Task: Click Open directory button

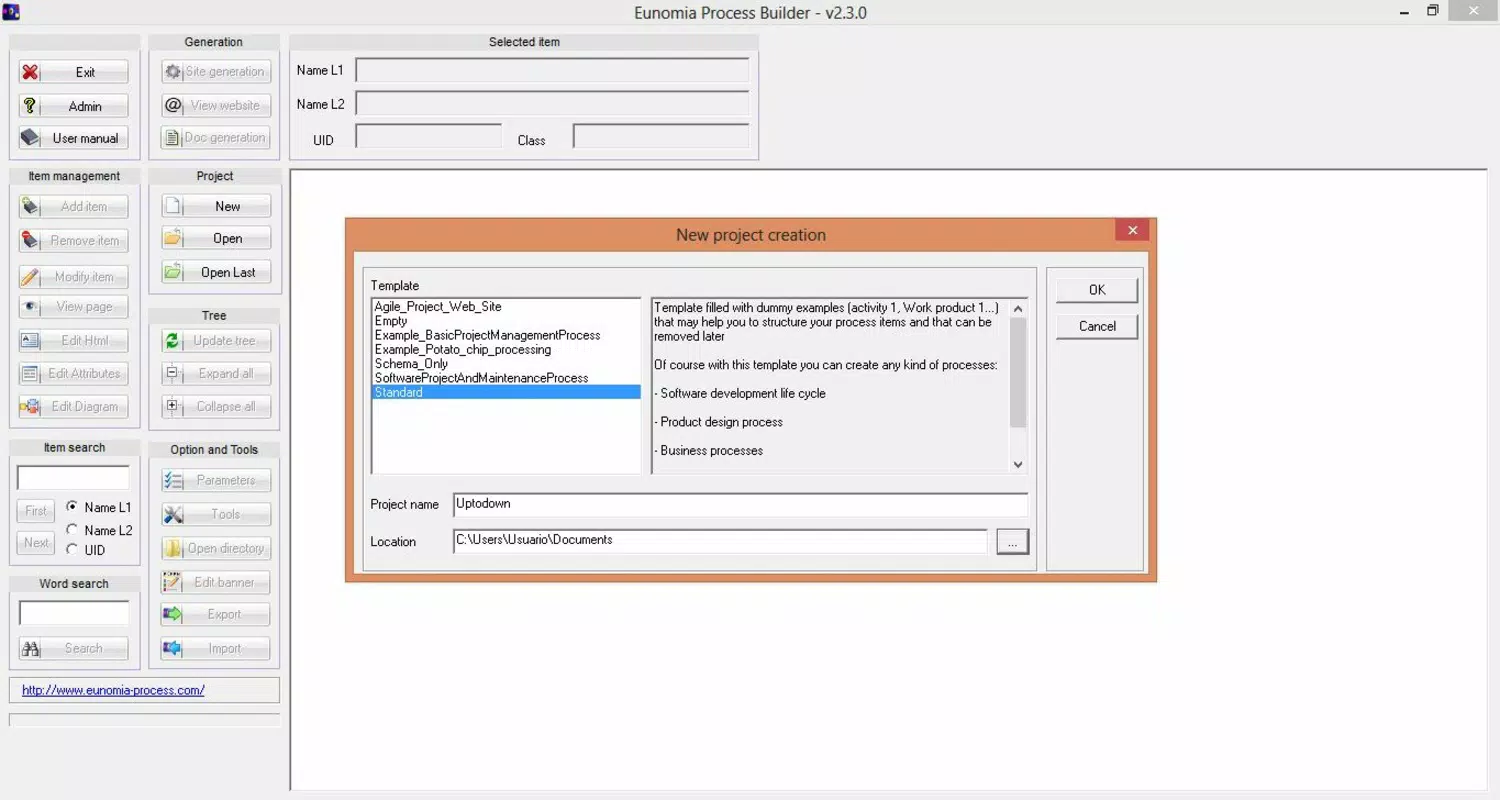Action: (216, 549)
